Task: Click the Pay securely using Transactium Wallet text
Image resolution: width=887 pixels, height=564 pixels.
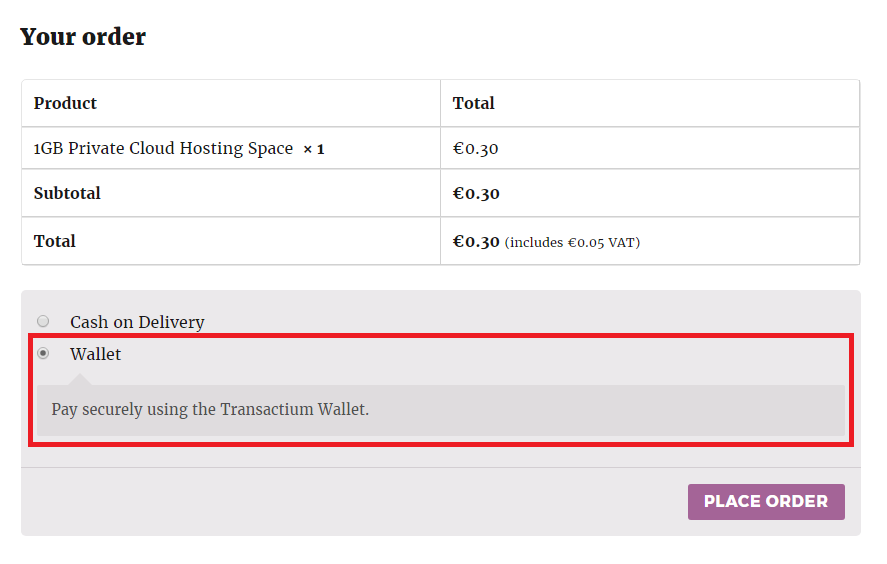Action: tap(210, 410)
